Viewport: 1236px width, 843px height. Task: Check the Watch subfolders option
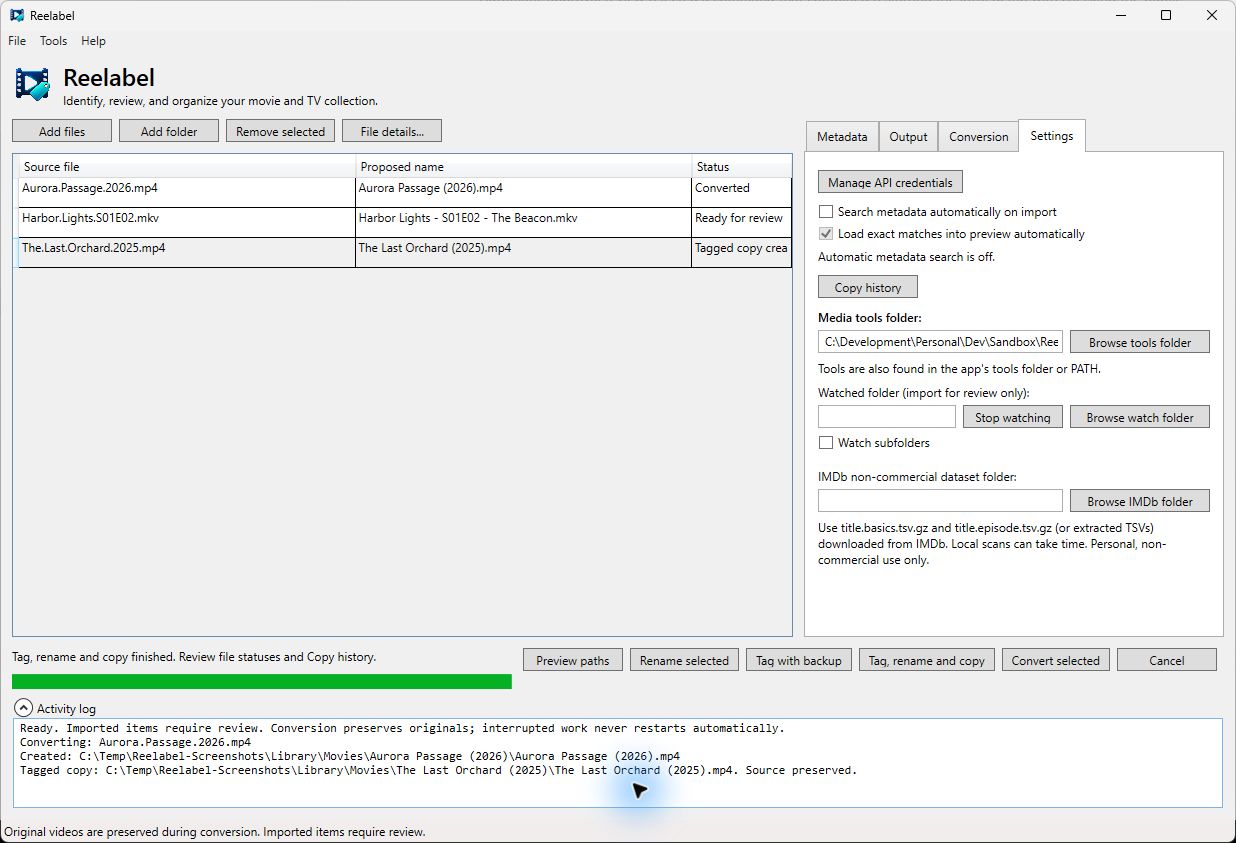click(x=826, y=443)
